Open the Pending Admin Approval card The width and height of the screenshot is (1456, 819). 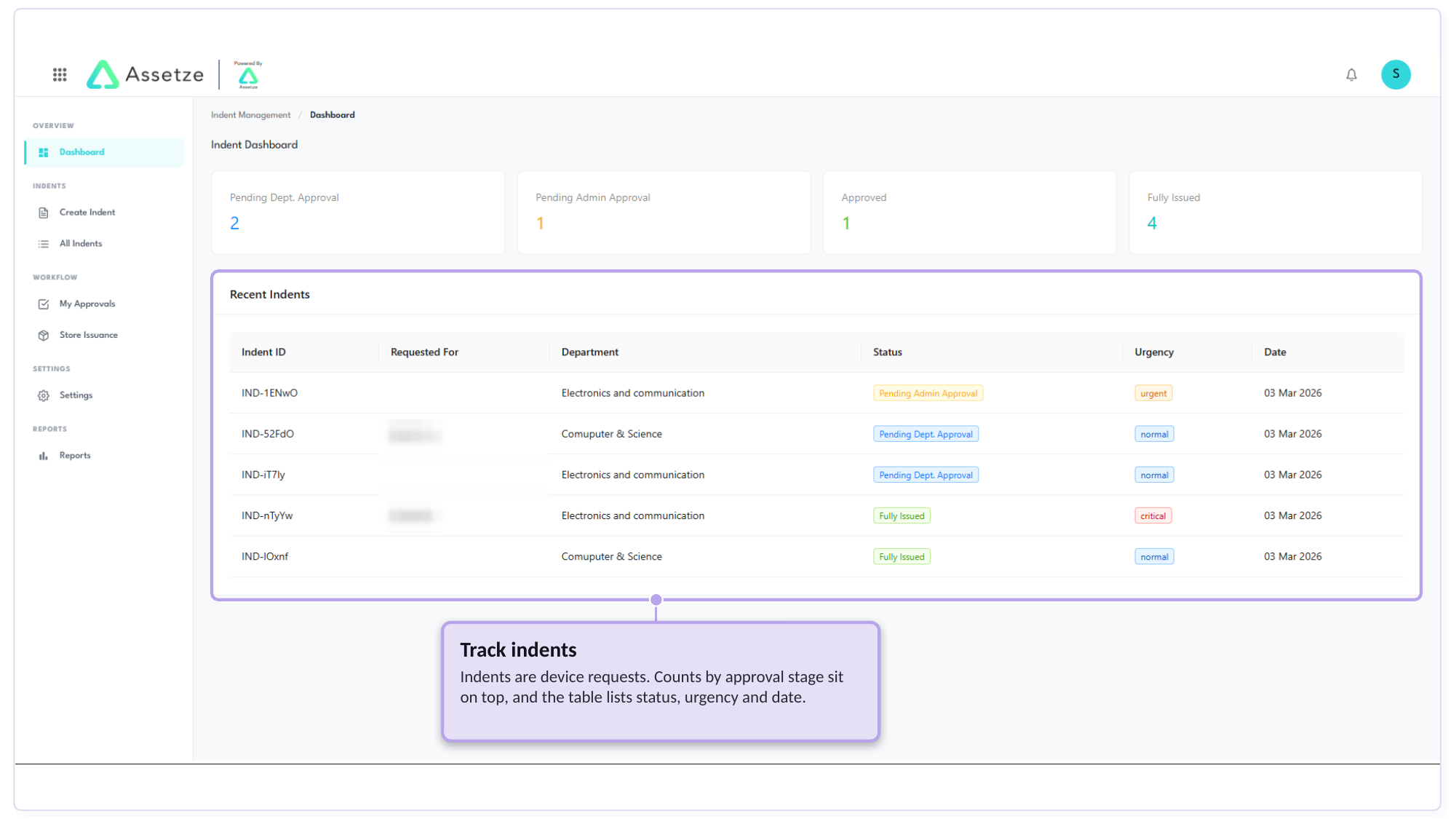(664, 213)
